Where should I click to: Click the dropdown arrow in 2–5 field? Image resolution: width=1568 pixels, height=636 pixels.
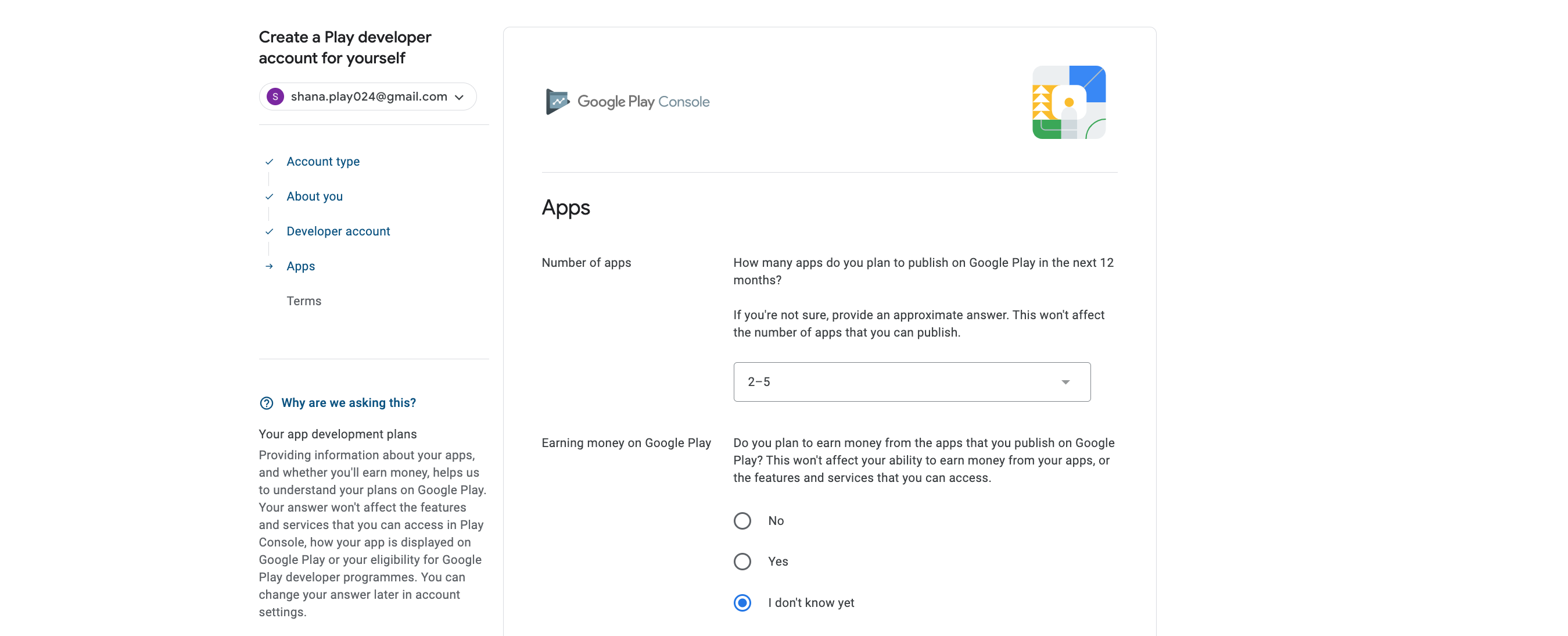(x=1065, y=382)
